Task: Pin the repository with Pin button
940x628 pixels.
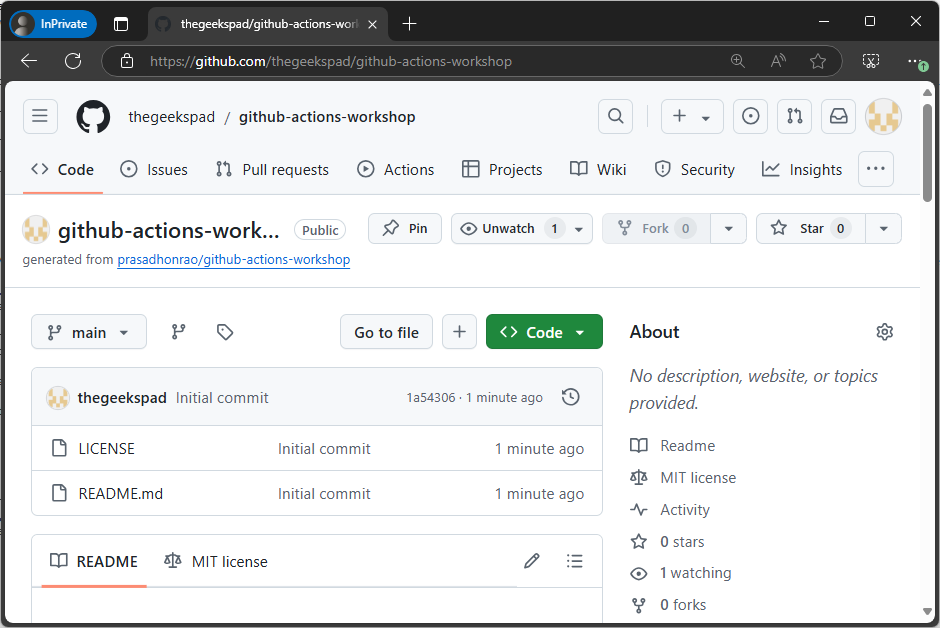Action: point(405,229)
